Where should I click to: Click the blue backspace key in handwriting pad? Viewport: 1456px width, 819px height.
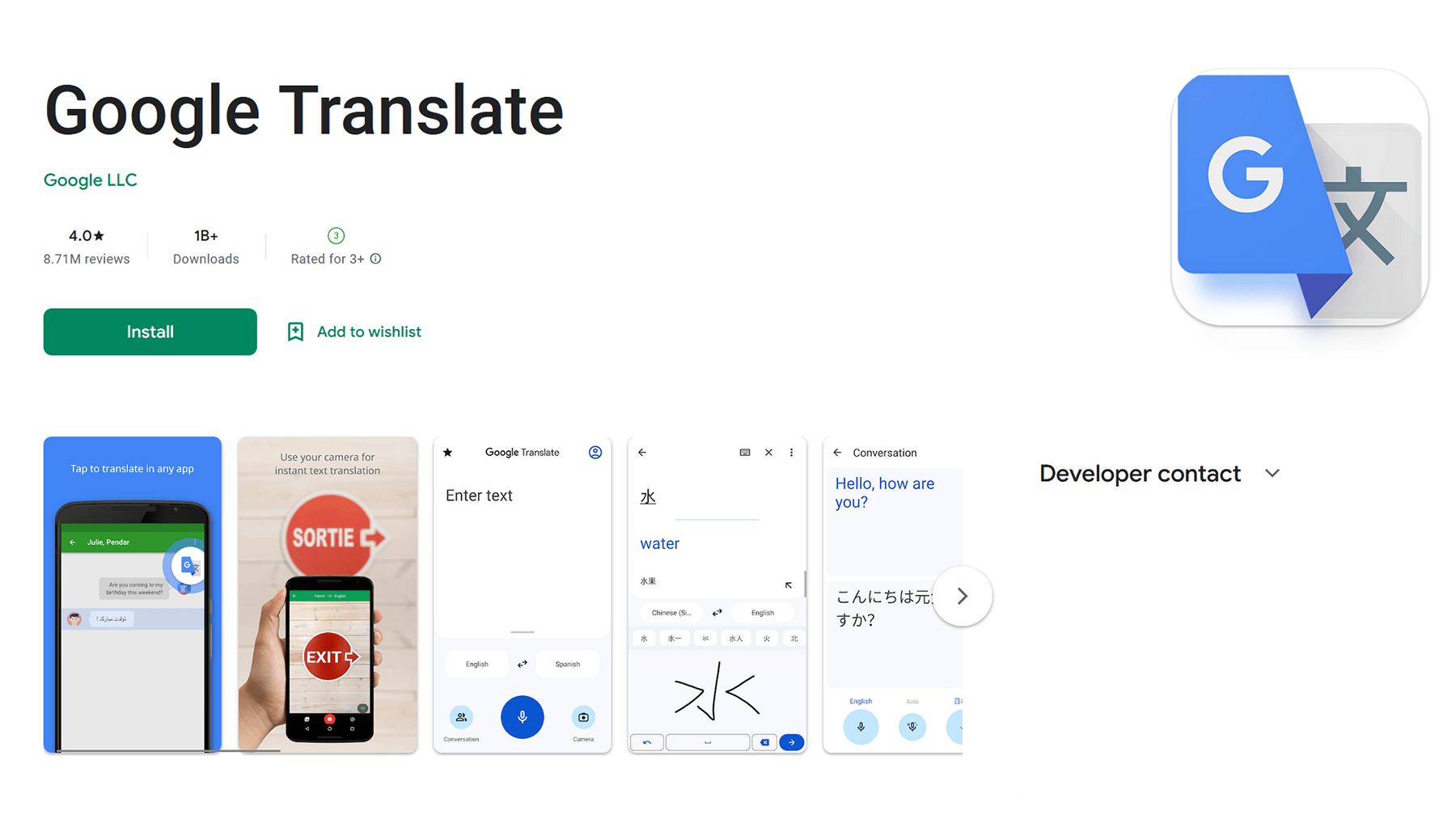click(764, 742)
